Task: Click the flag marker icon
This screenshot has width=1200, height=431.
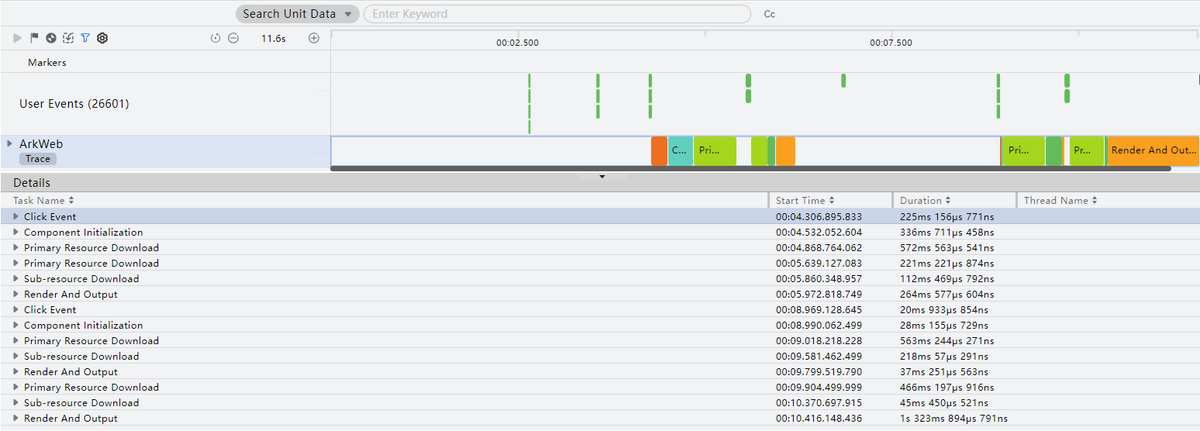Action: point(34,38)
